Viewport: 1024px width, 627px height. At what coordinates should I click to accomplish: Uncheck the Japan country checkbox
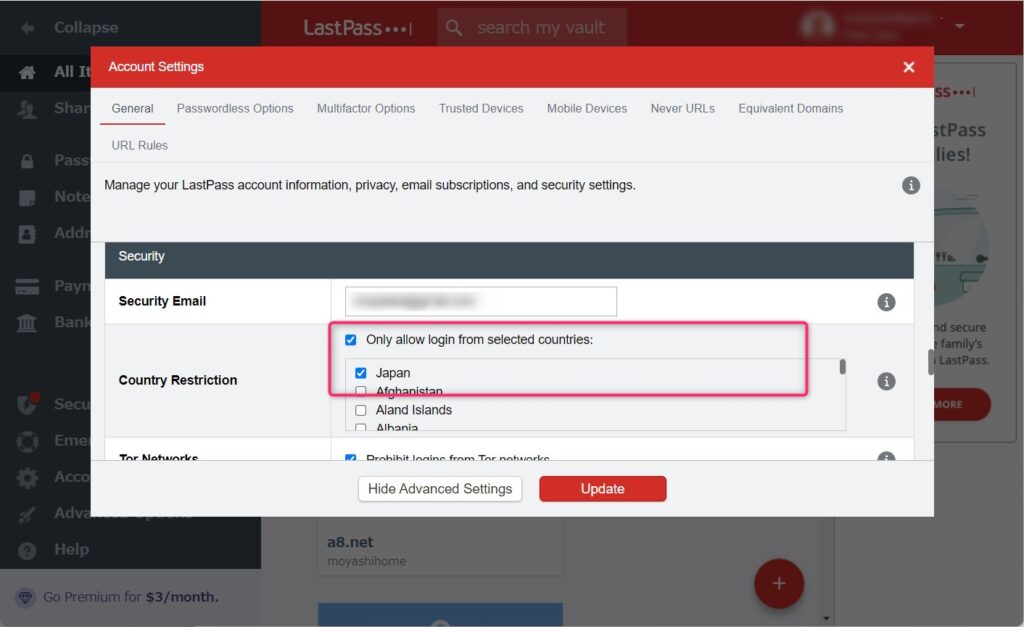point(361,373)
